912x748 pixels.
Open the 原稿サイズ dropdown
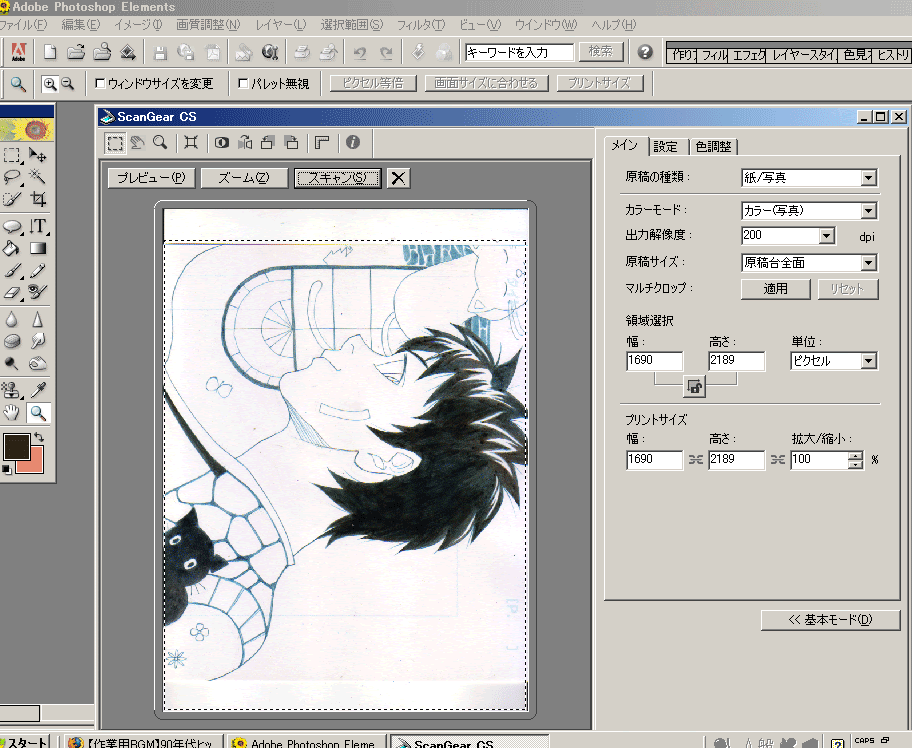[868, 263]
